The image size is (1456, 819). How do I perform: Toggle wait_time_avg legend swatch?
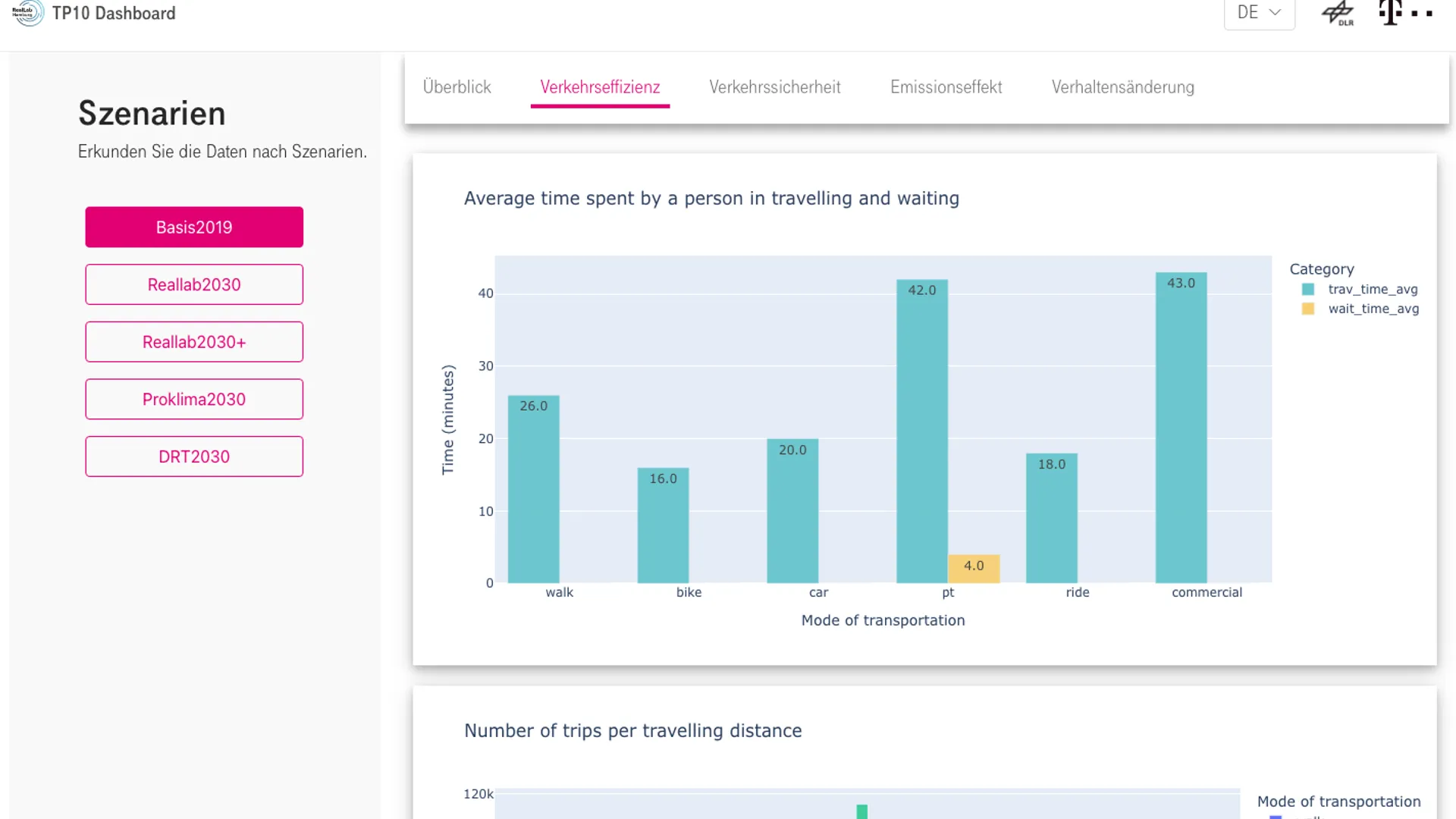pos(1307,309)
